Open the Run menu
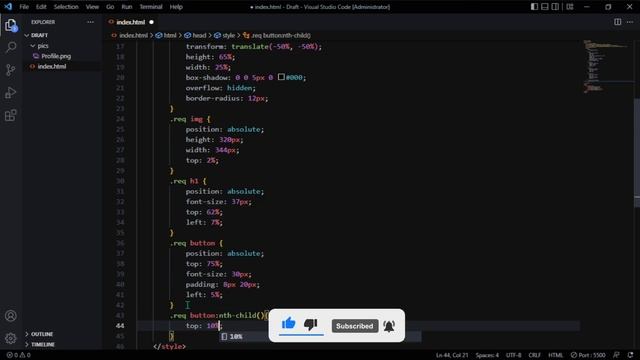The image size is (640, 360). point(127,7)
